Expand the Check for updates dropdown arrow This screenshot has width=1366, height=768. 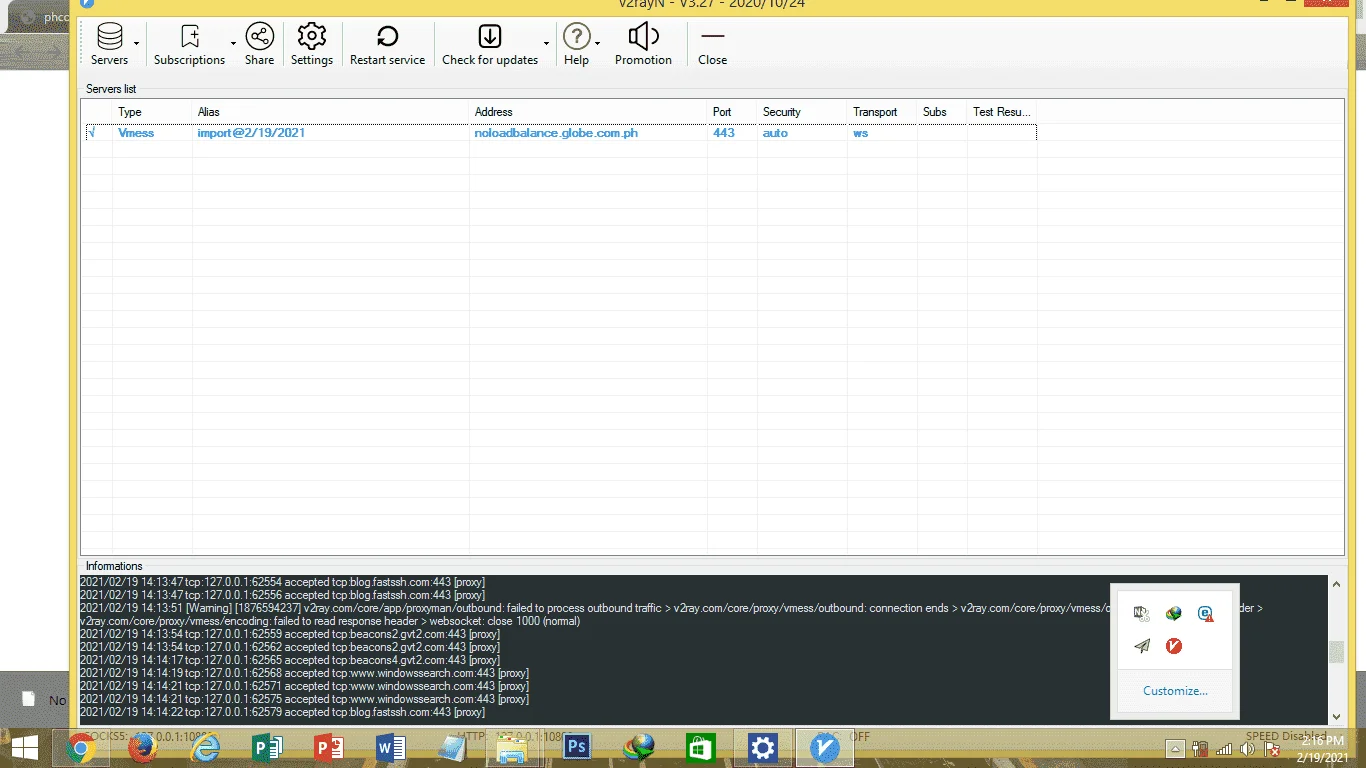547,44
